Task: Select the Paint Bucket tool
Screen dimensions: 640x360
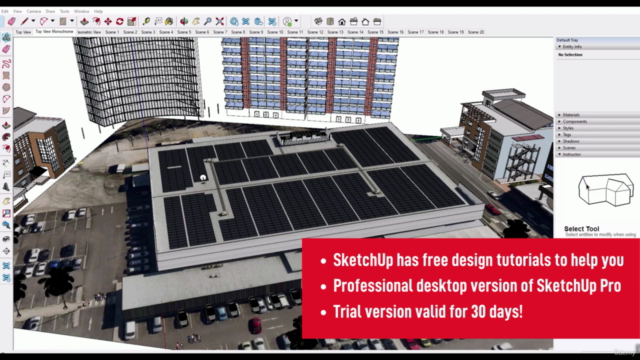Action: pos(169,21)
